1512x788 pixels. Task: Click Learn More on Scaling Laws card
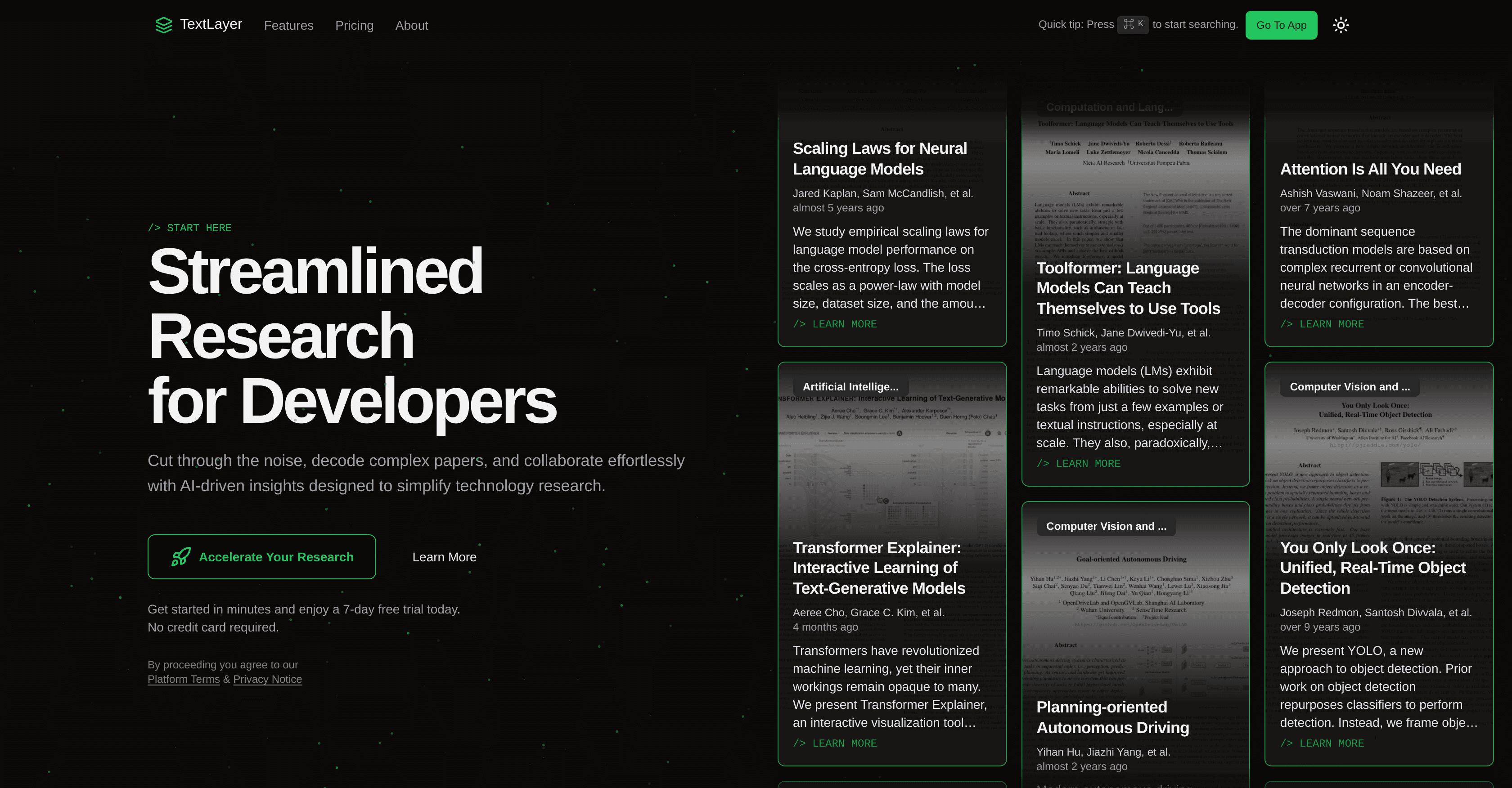click(x=835, y=324)
